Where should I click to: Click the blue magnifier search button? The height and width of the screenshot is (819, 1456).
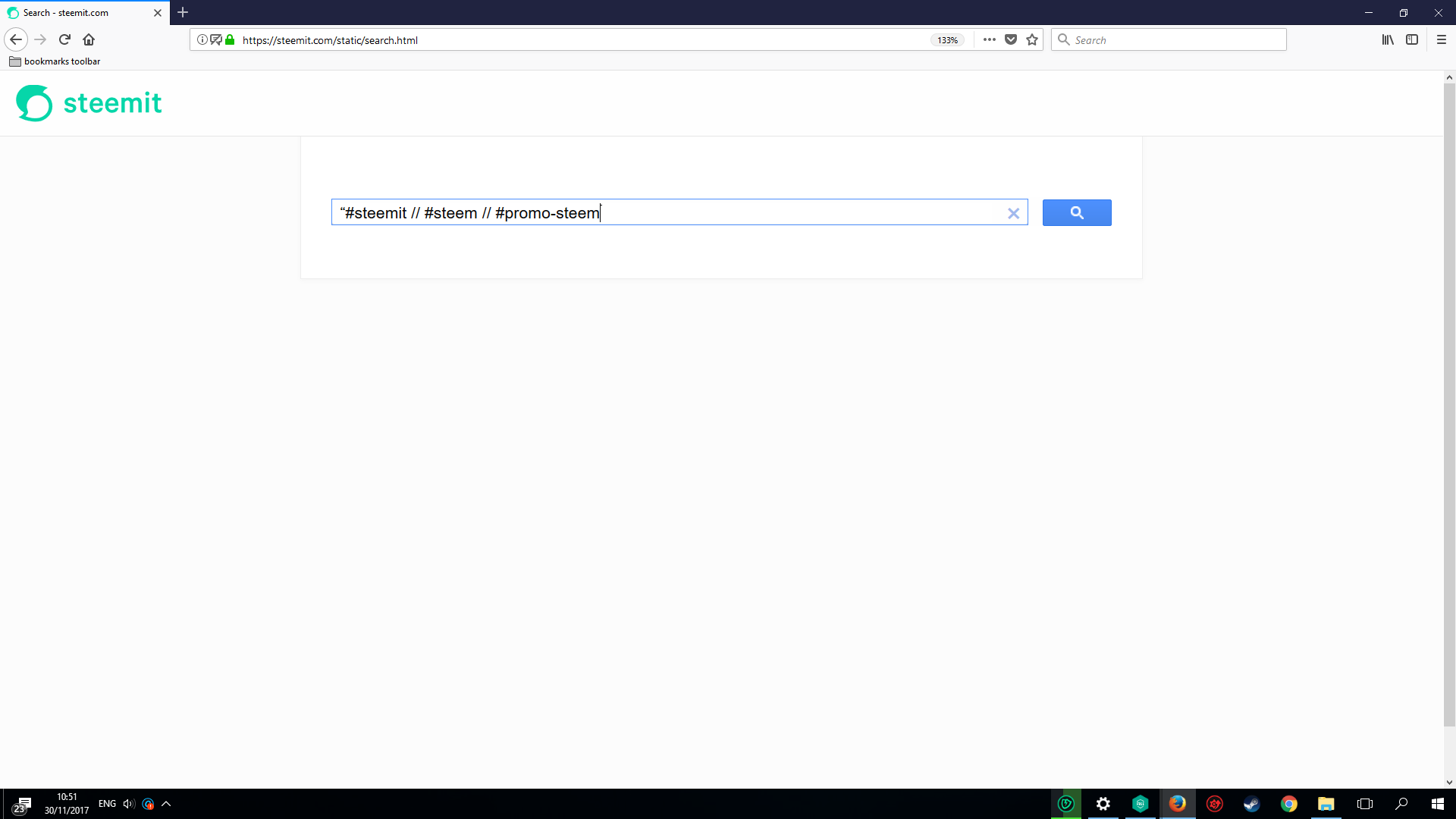(1076, 213)
